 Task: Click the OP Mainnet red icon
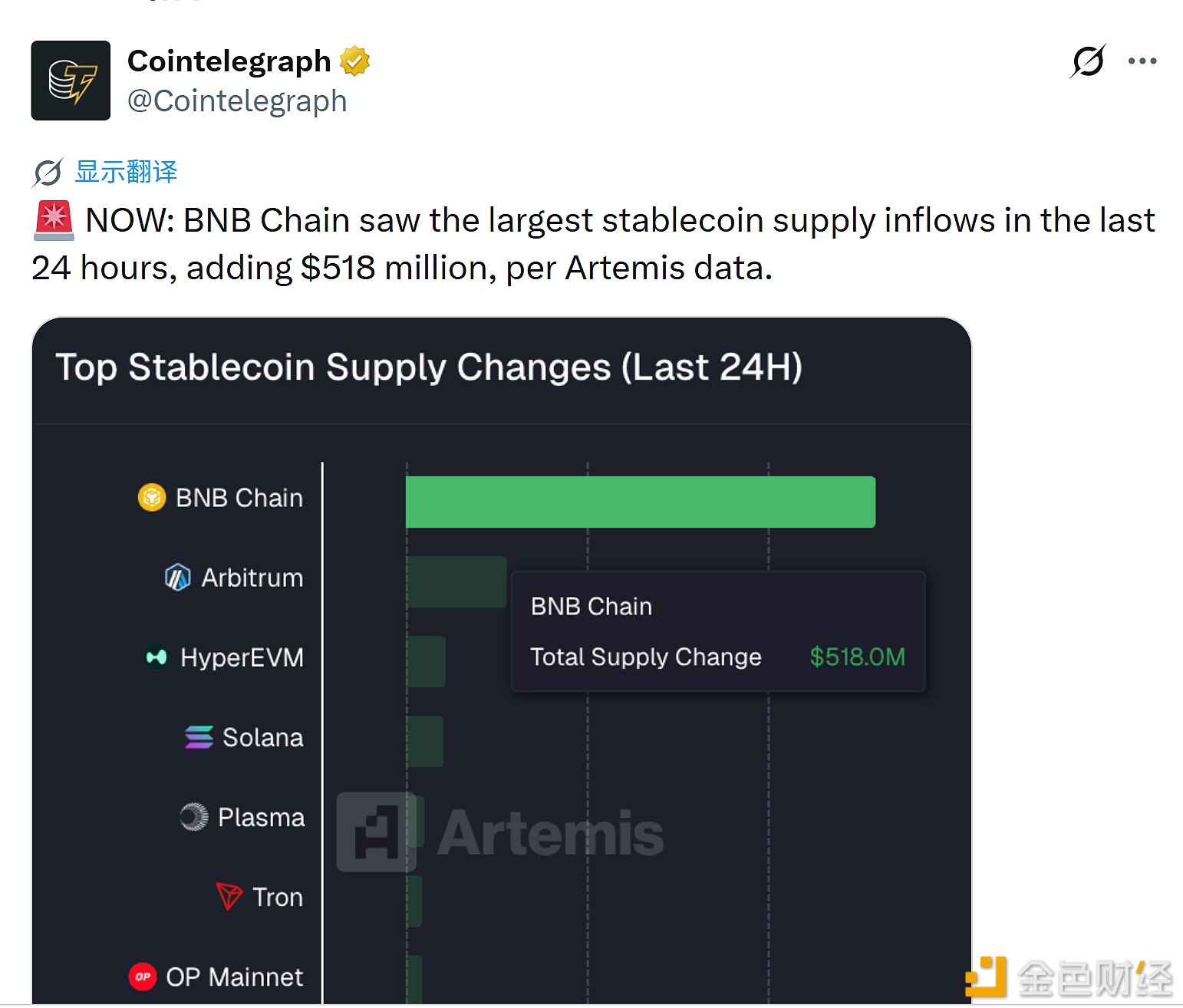143,977
